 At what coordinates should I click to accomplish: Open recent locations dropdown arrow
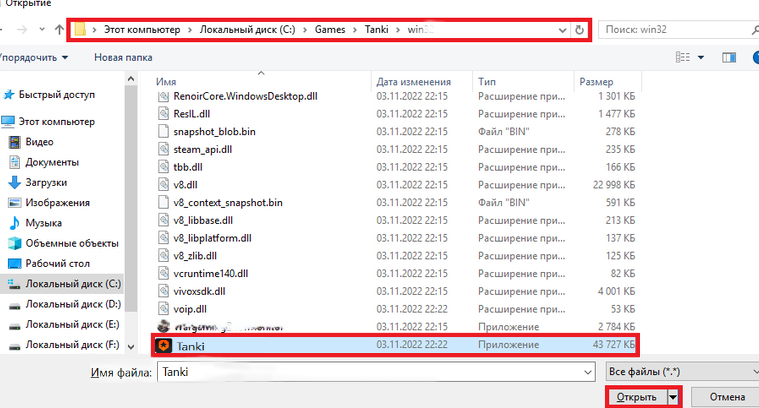42,30
